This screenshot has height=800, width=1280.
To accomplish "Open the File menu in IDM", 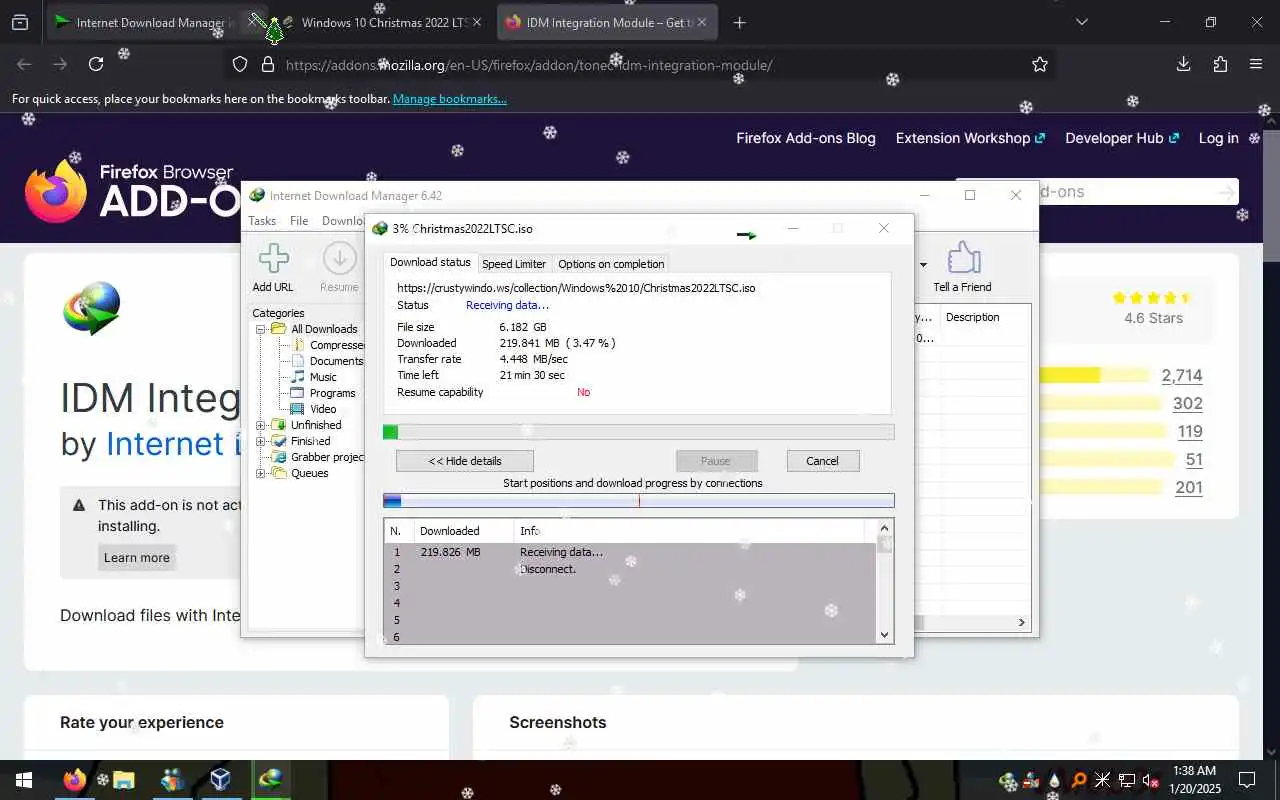I will 299,221.
